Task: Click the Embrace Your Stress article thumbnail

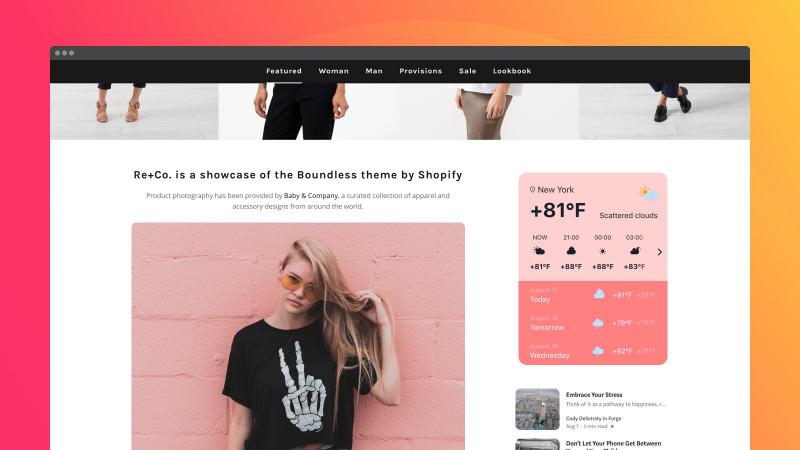Action: tap(537, 409)
